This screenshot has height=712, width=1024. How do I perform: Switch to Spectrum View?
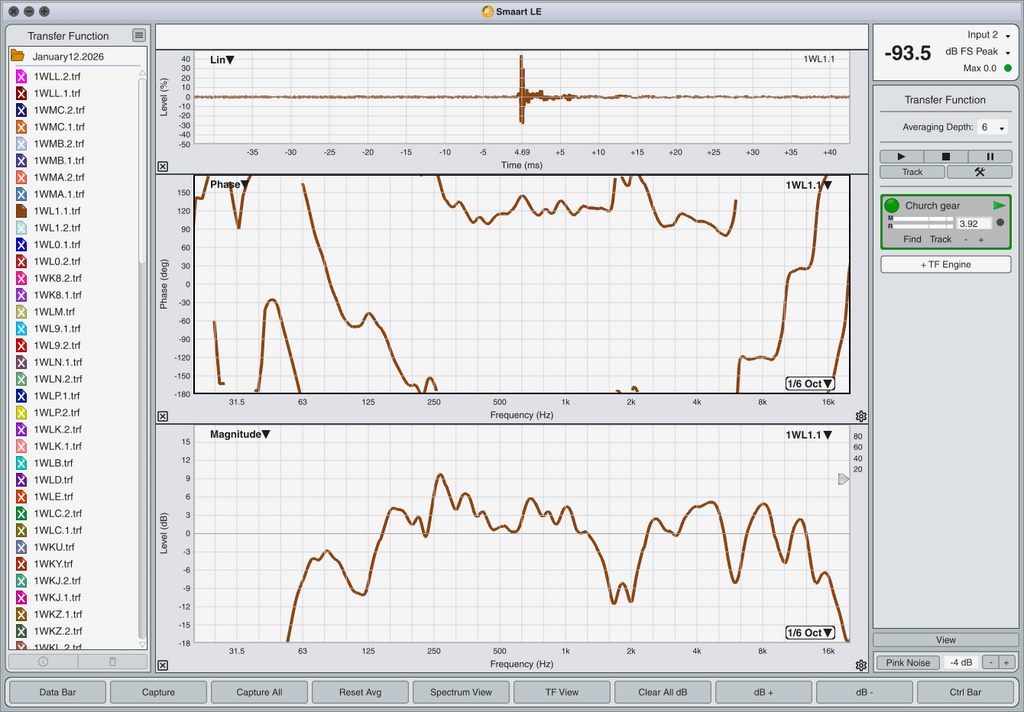coord(459,692)
